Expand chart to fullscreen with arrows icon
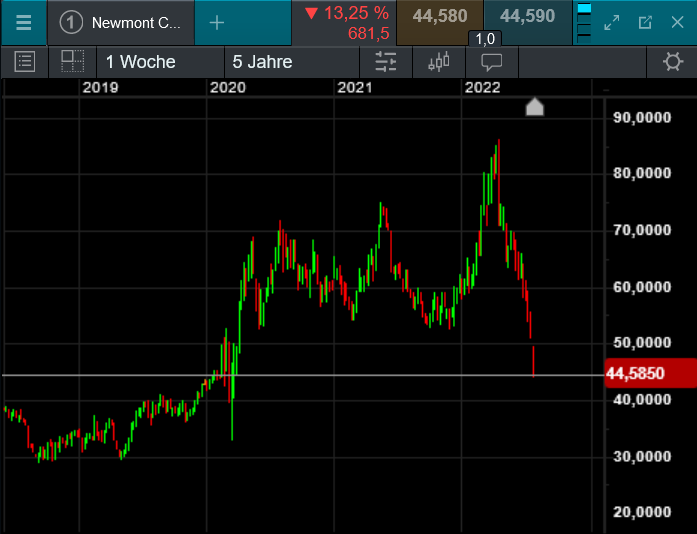The image size is (697, 534). (613, 22)
